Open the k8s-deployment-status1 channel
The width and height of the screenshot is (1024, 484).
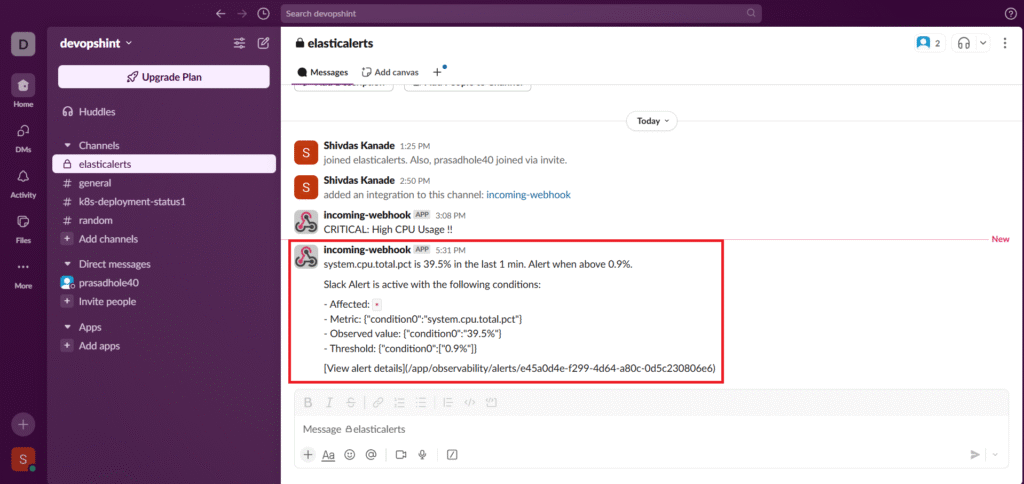point(164,202)
